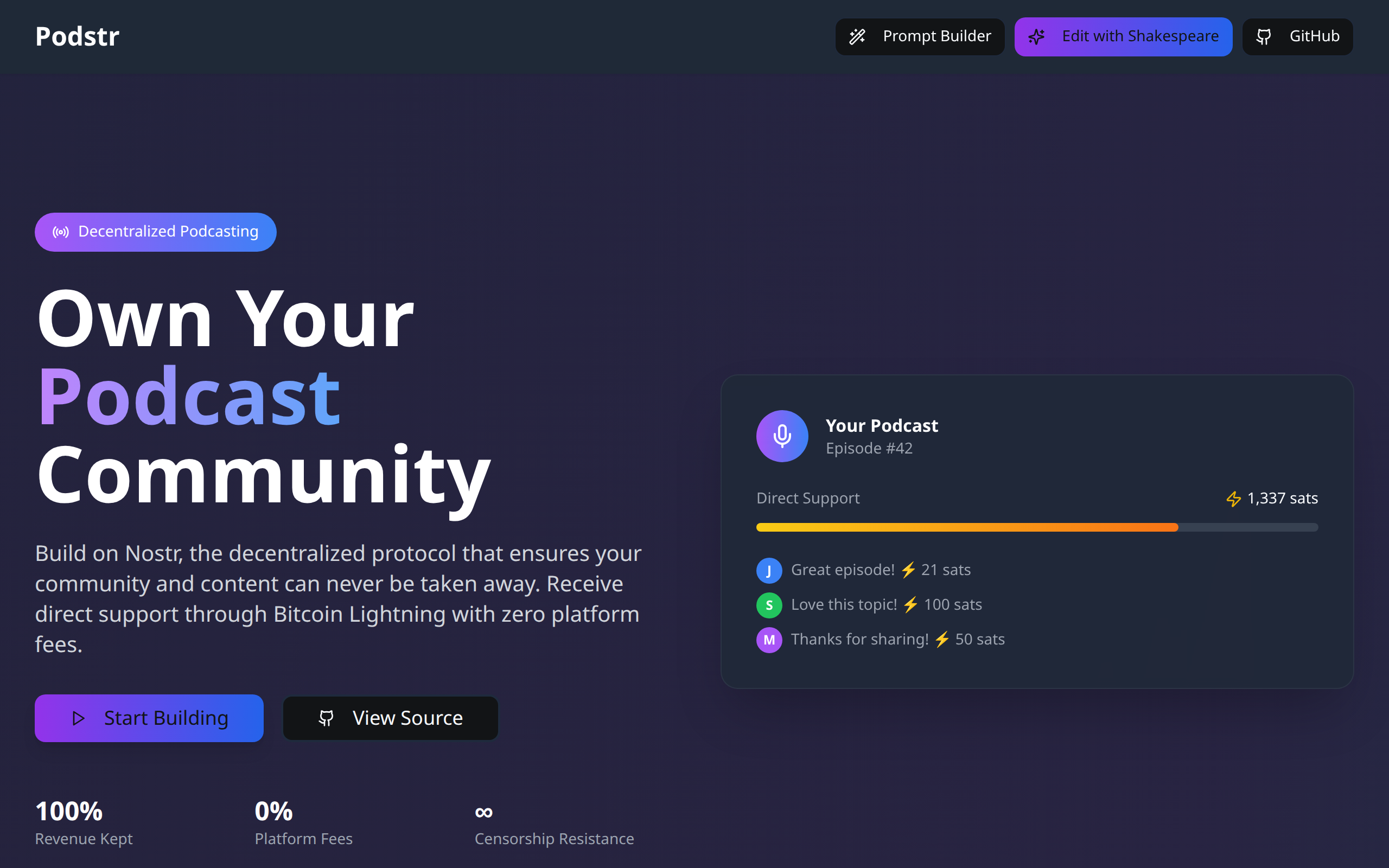Click the Censorship Resistance label
Image resolution: width=1389 pixels, height=868 pixels.
pos(554,839)
